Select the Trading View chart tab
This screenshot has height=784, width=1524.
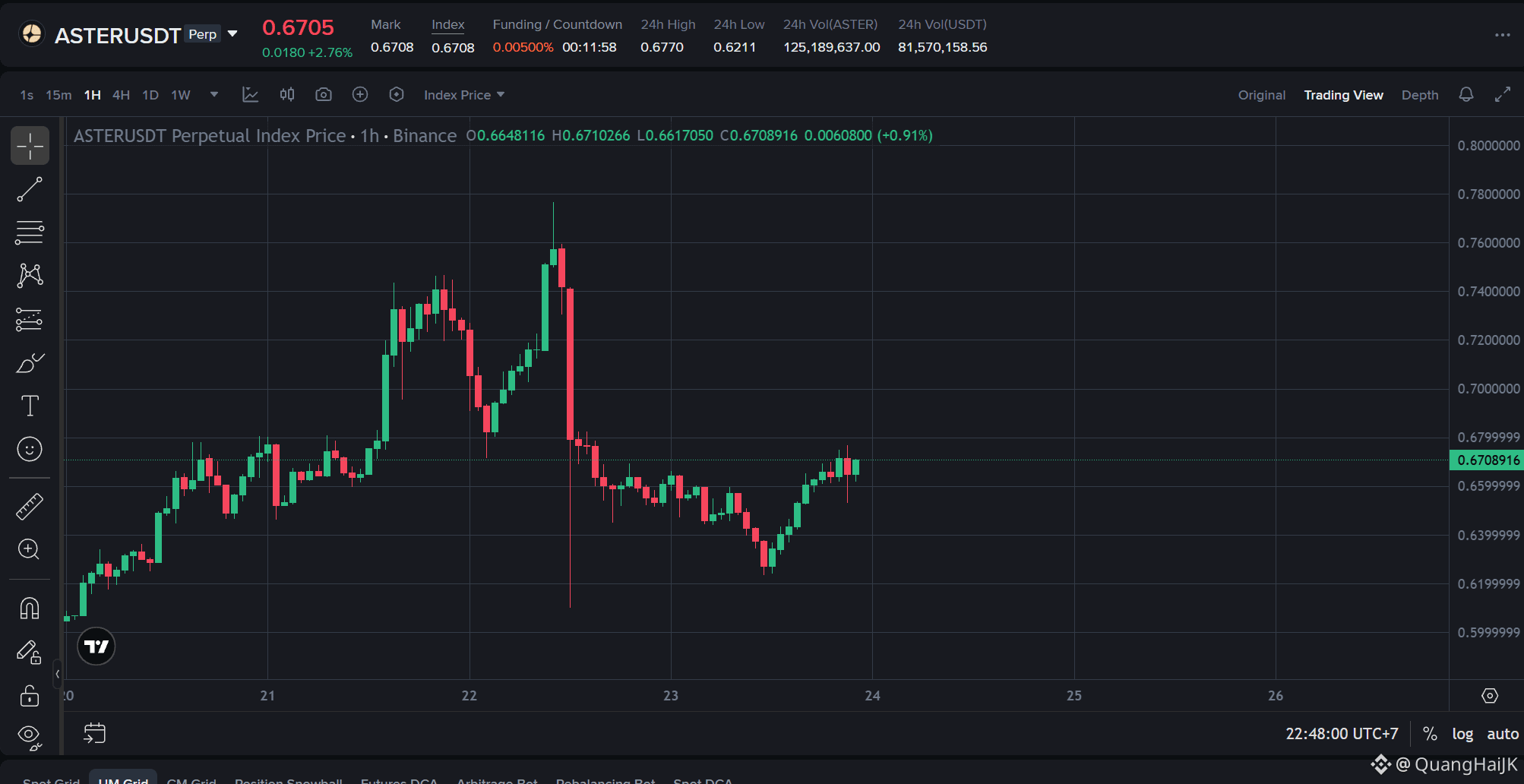click(x=1343, y=95)
